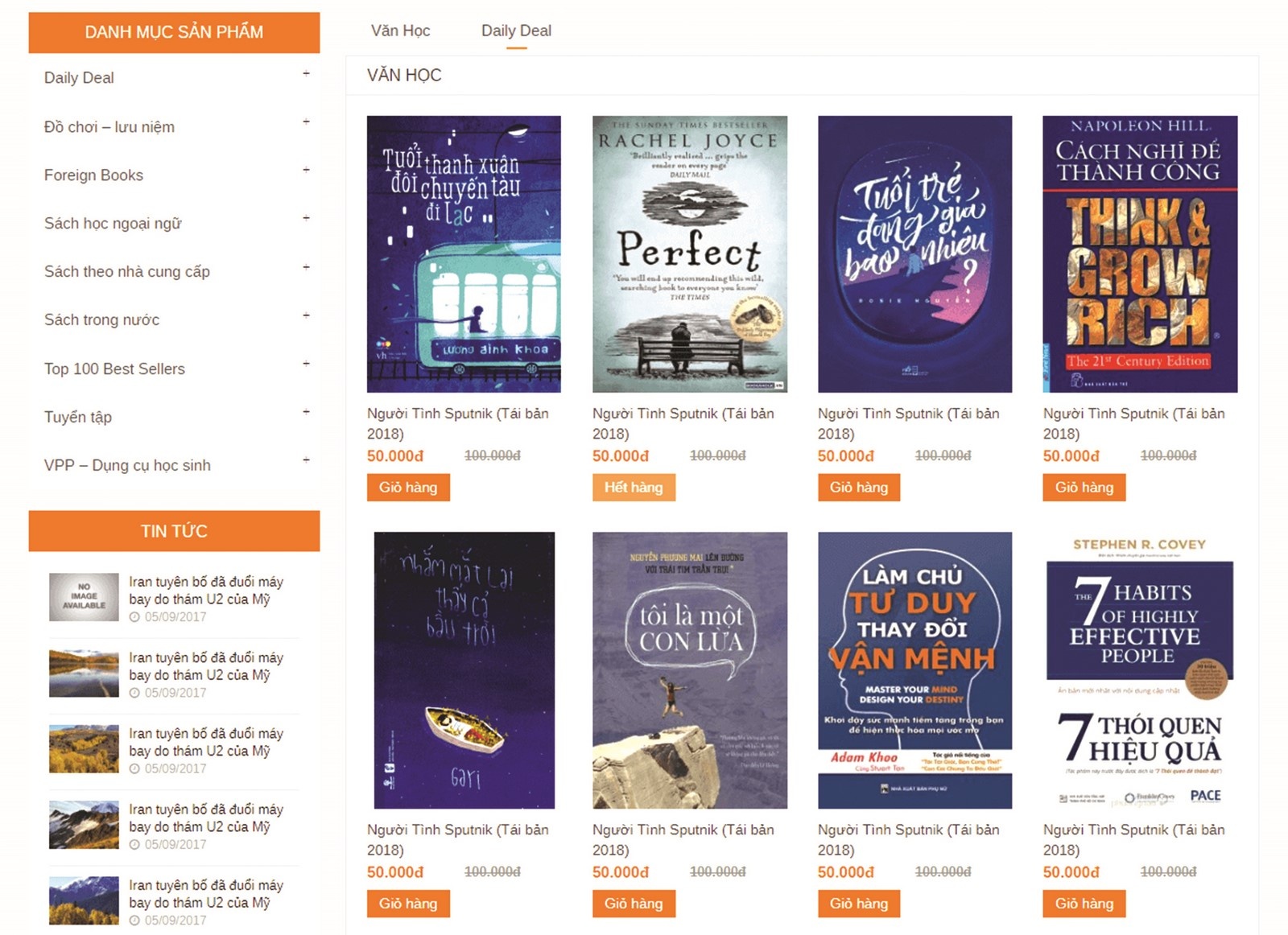Screen dimensions: 1288x935
Task: Expand the Sách trong nước plus icon
Action: 306,315
